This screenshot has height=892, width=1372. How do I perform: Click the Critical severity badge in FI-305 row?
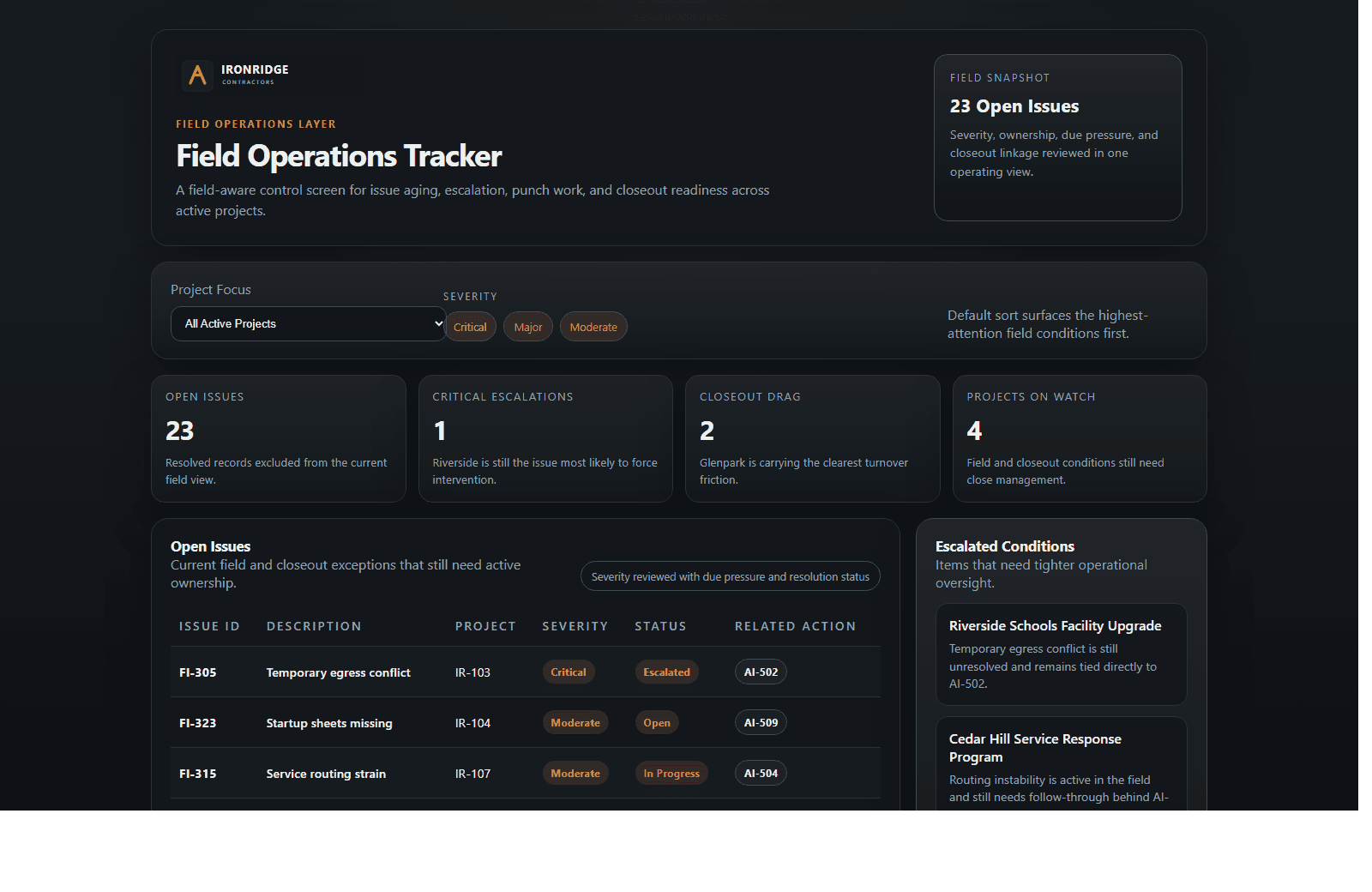click(568, 672)
